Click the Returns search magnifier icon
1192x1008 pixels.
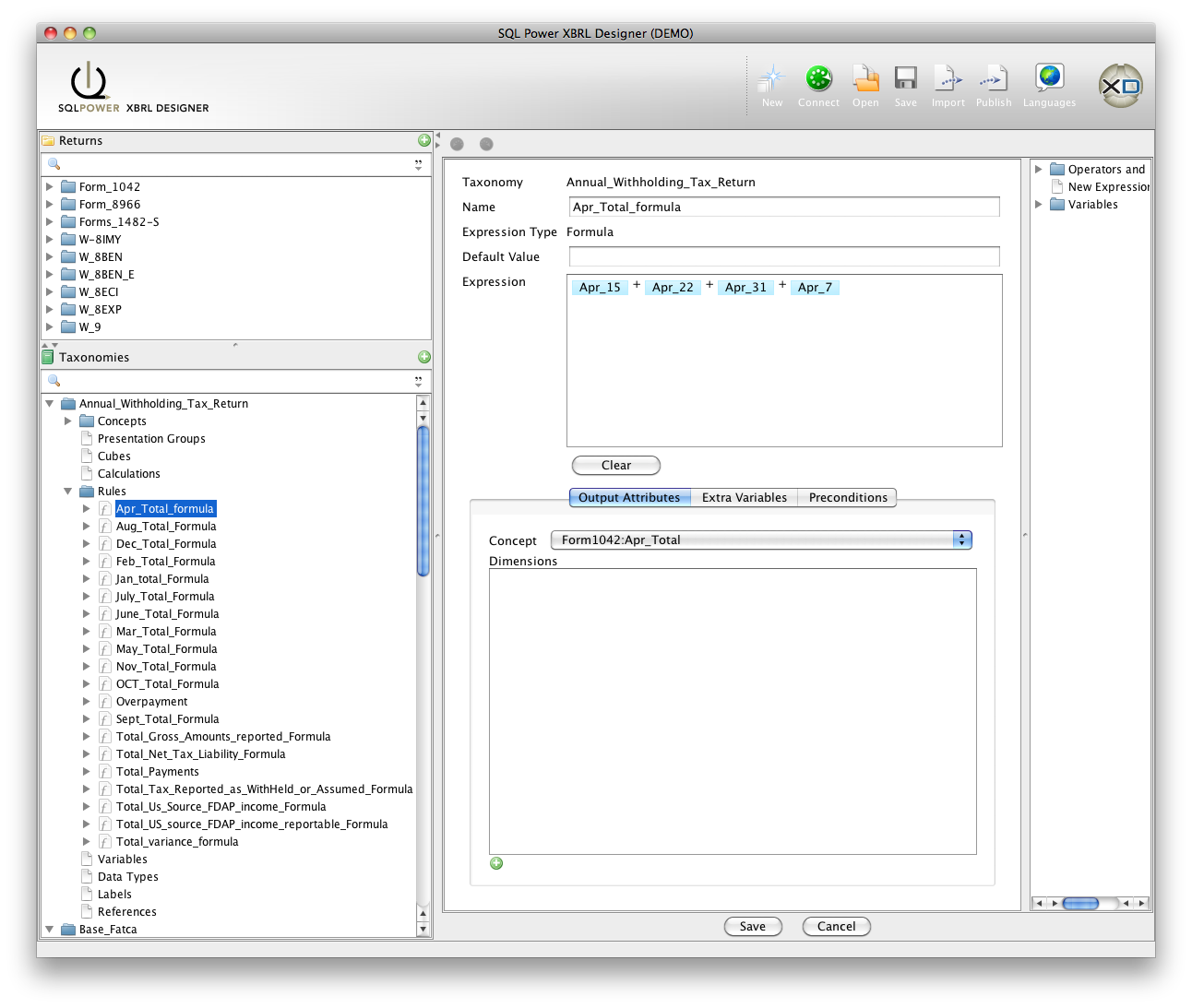click(54, 163)
